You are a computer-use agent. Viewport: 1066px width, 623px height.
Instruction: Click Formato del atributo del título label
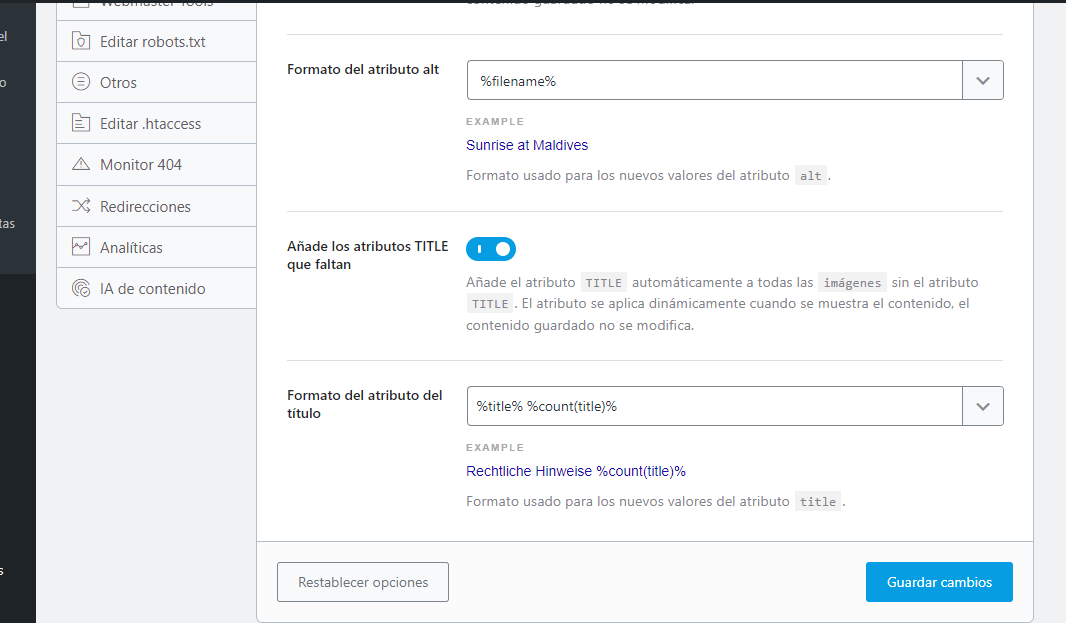coord(364,404)
